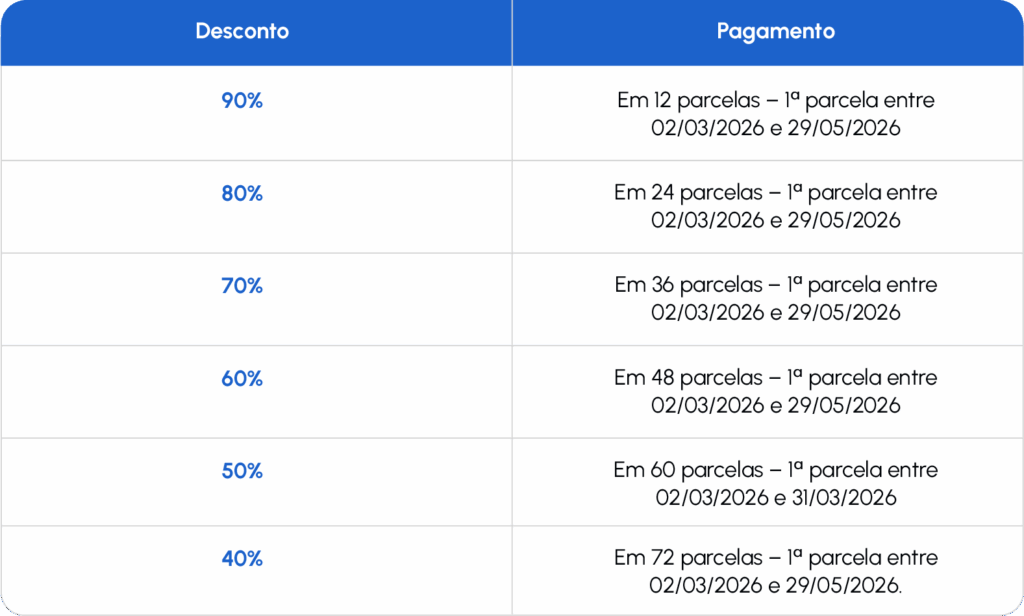Select the "Em 48 parcelas" text line
1024x616 pixels.
[x=775, y=378]
